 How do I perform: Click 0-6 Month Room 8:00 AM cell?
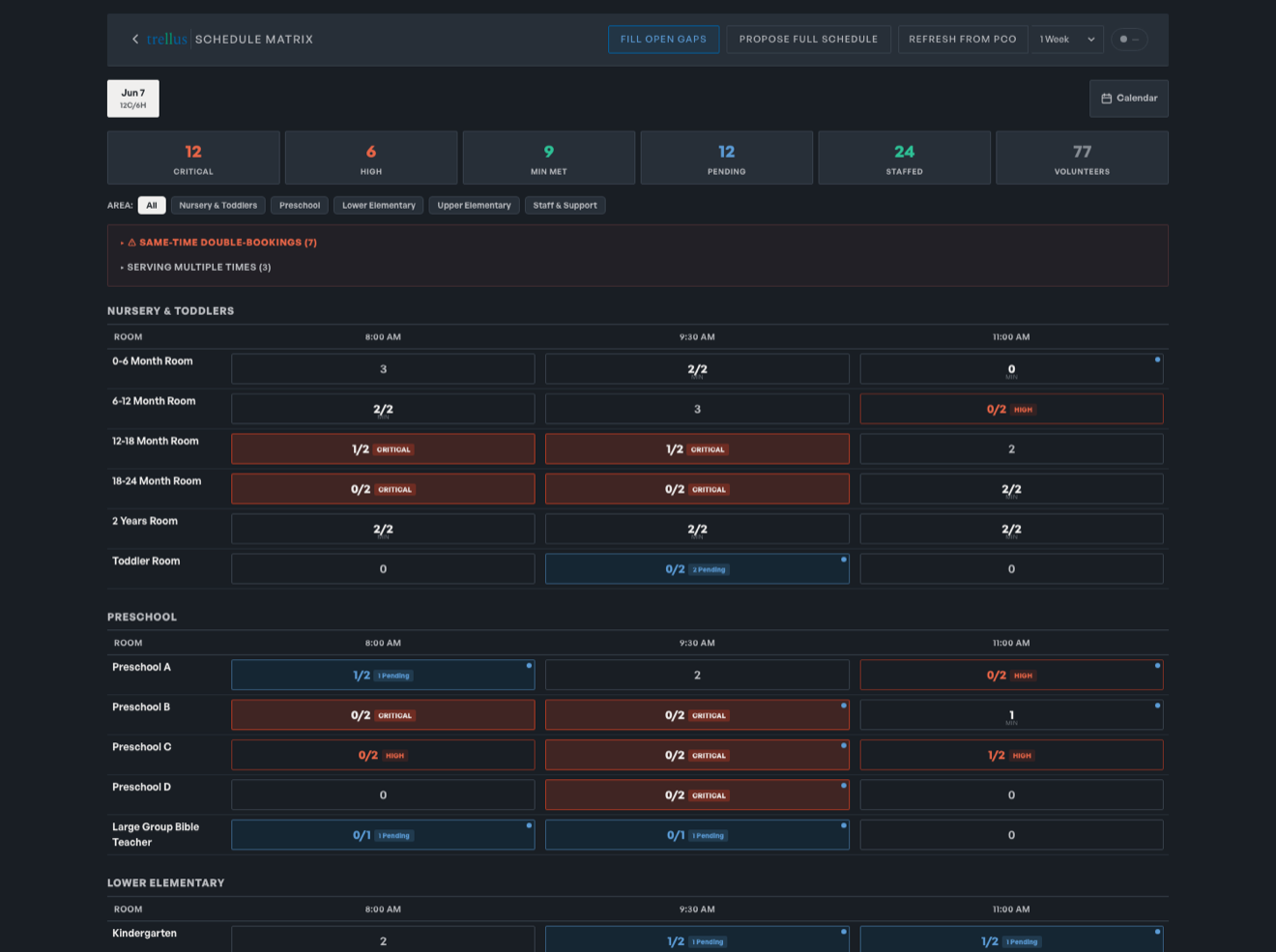[x=383, y=369]
